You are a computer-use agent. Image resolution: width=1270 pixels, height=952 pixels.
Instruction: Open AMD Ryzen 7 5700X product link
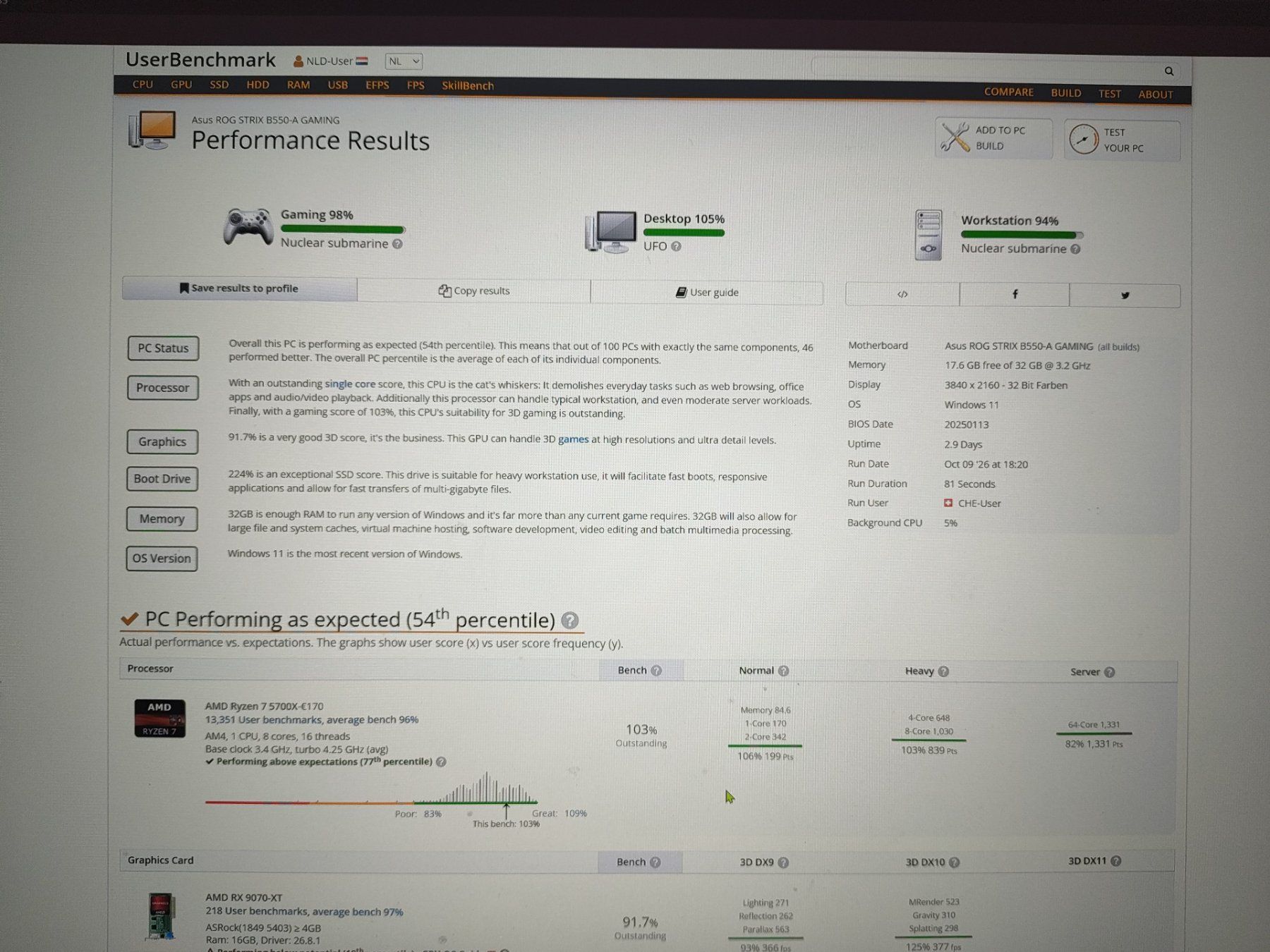(x=264, y=706)
